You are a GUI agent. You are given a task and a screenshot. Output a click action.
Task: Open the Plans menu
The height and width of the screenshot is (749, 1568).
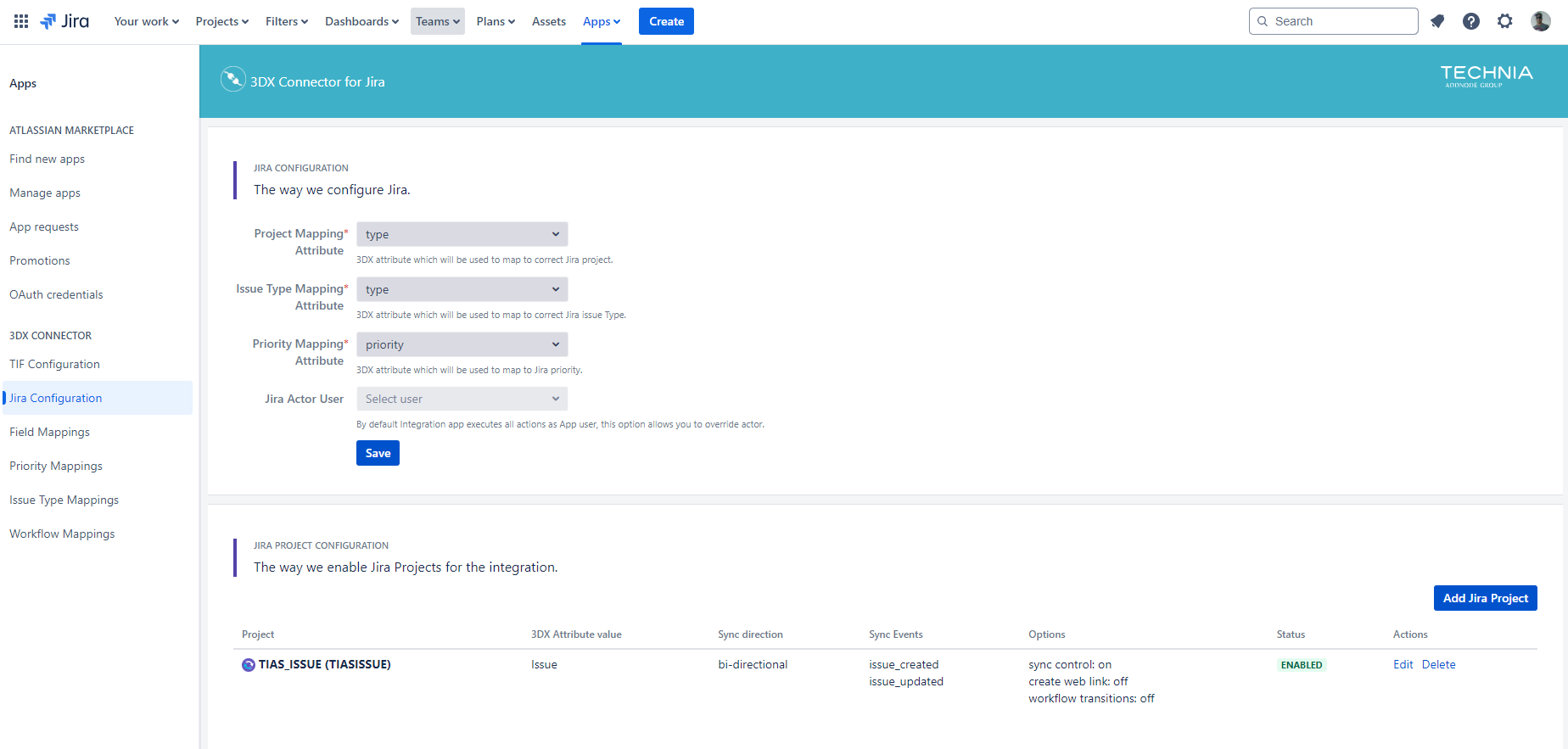(496, 21)
